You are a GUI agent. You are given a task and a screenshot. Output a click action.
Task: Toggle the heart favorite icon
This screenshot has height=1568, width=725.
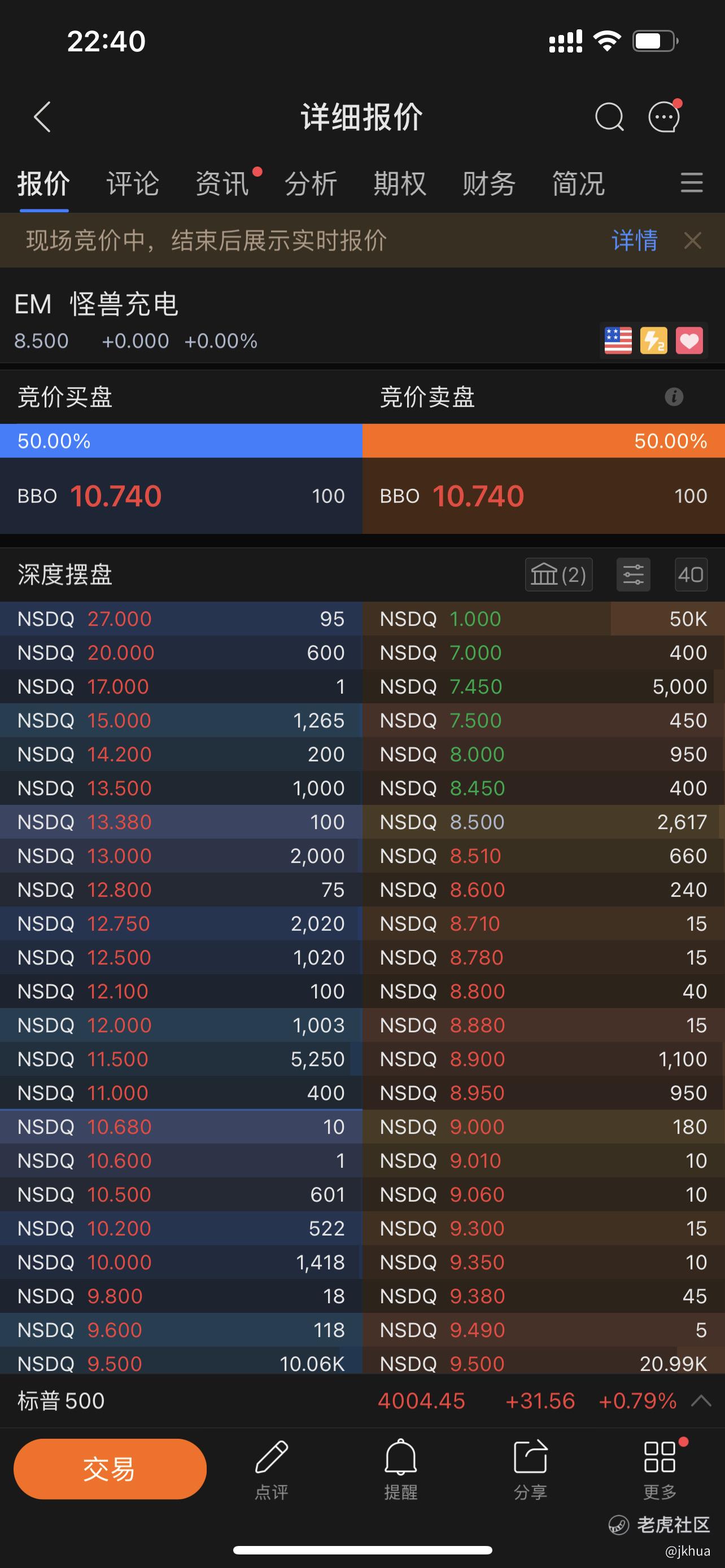[x=689, y=340]
